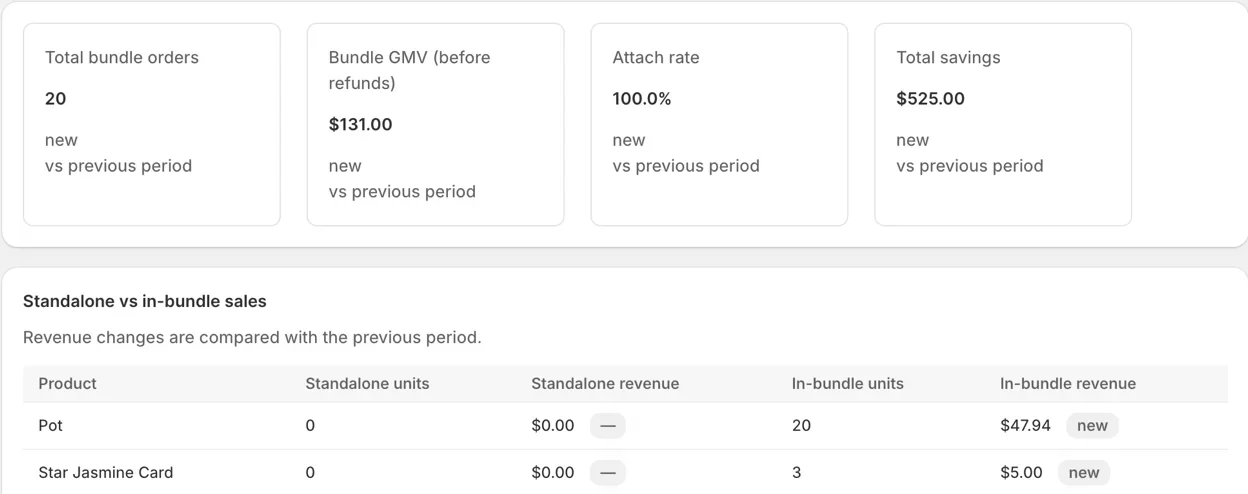Click vs previous period under Bundle GMV
Viewport: 1248px width, 494px height.
[x=402, y=192]
